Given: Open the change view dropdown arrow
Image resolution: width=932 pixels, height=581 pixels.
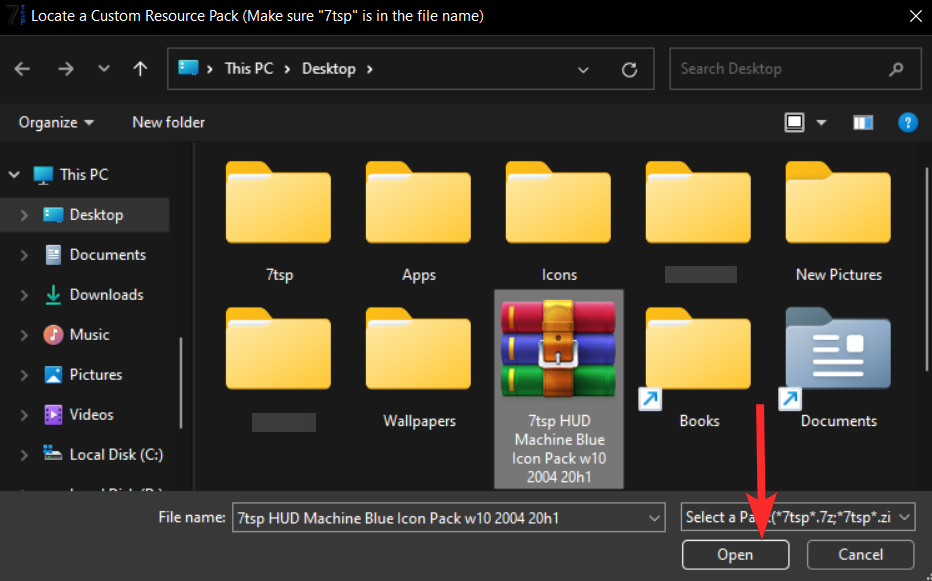Looking at the screenshot, I should coord(822,122).
